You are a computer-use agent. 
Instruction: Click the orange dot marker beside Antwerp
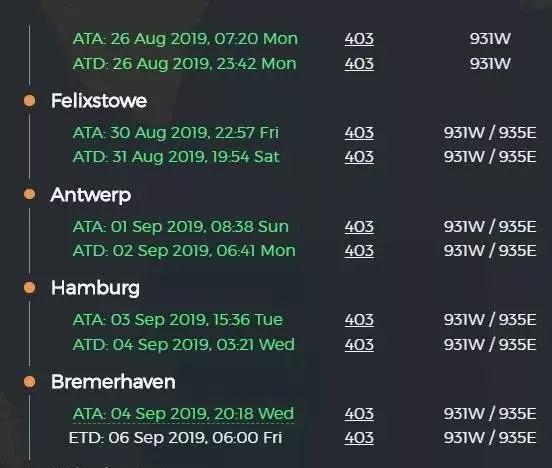[x=30, y=194]
